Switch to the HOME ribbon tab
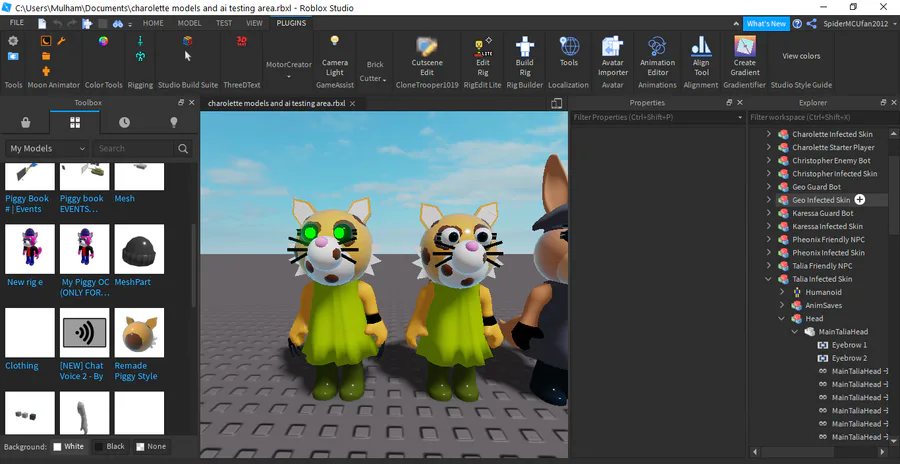Image resolution: width=900 pixels, height=464 pixels. point(153,23)
